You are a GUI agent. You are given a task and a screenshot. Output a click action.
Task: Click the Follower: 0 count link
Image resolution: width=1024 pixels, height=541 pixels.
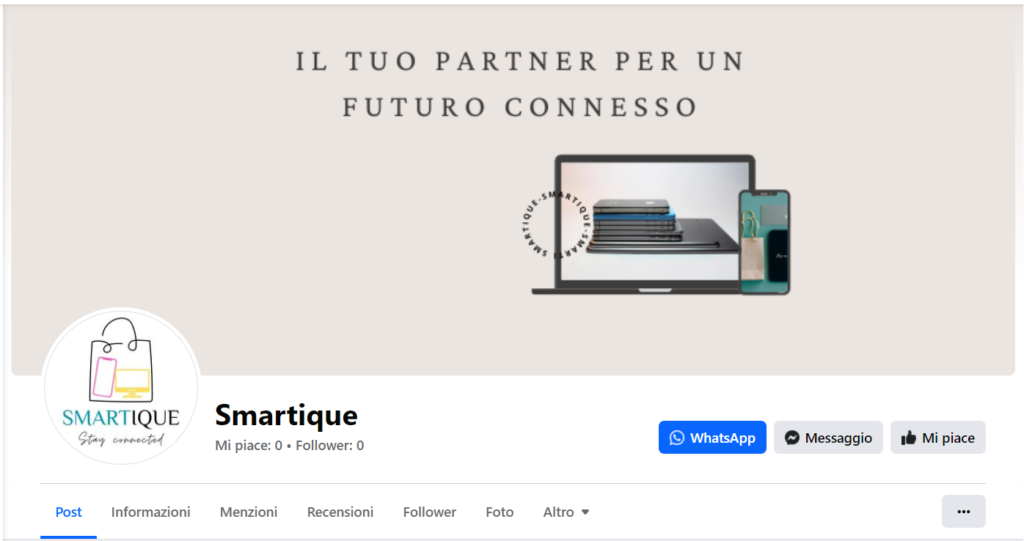point(330,446)
